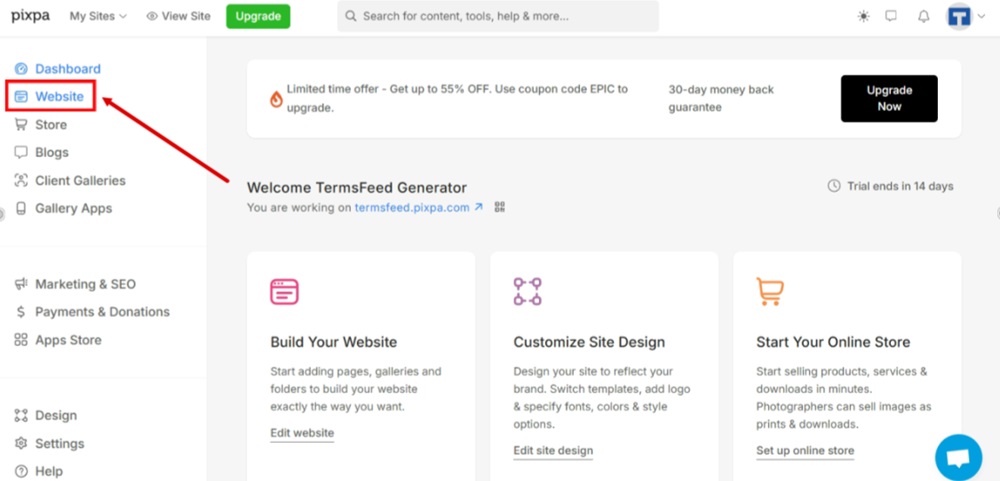Click Welcome TermsFeed Generator heading

(x=357, y=188)
